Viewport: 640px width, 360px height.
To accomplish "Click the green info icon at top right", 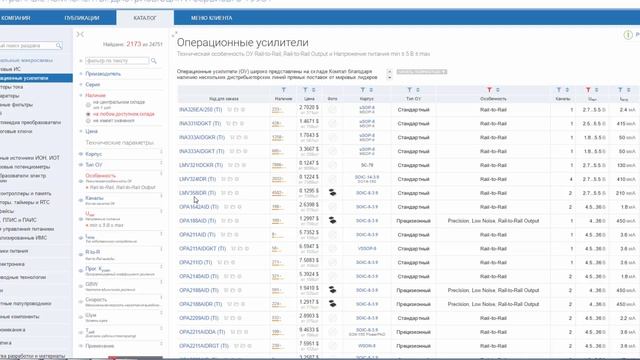I will [x=628, y=35].
